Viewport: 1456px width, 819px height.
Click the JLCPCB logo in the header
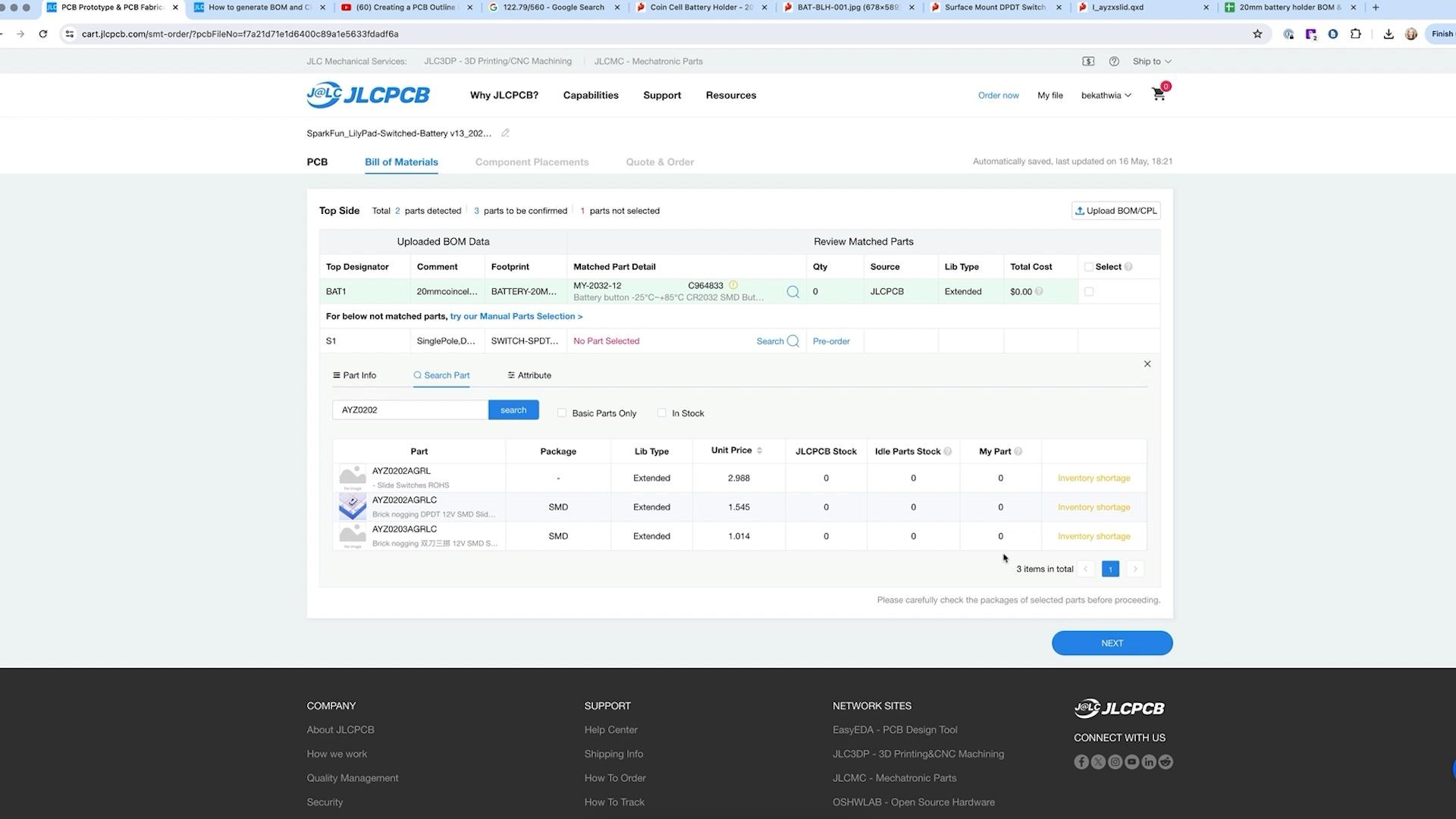(368, 95)
